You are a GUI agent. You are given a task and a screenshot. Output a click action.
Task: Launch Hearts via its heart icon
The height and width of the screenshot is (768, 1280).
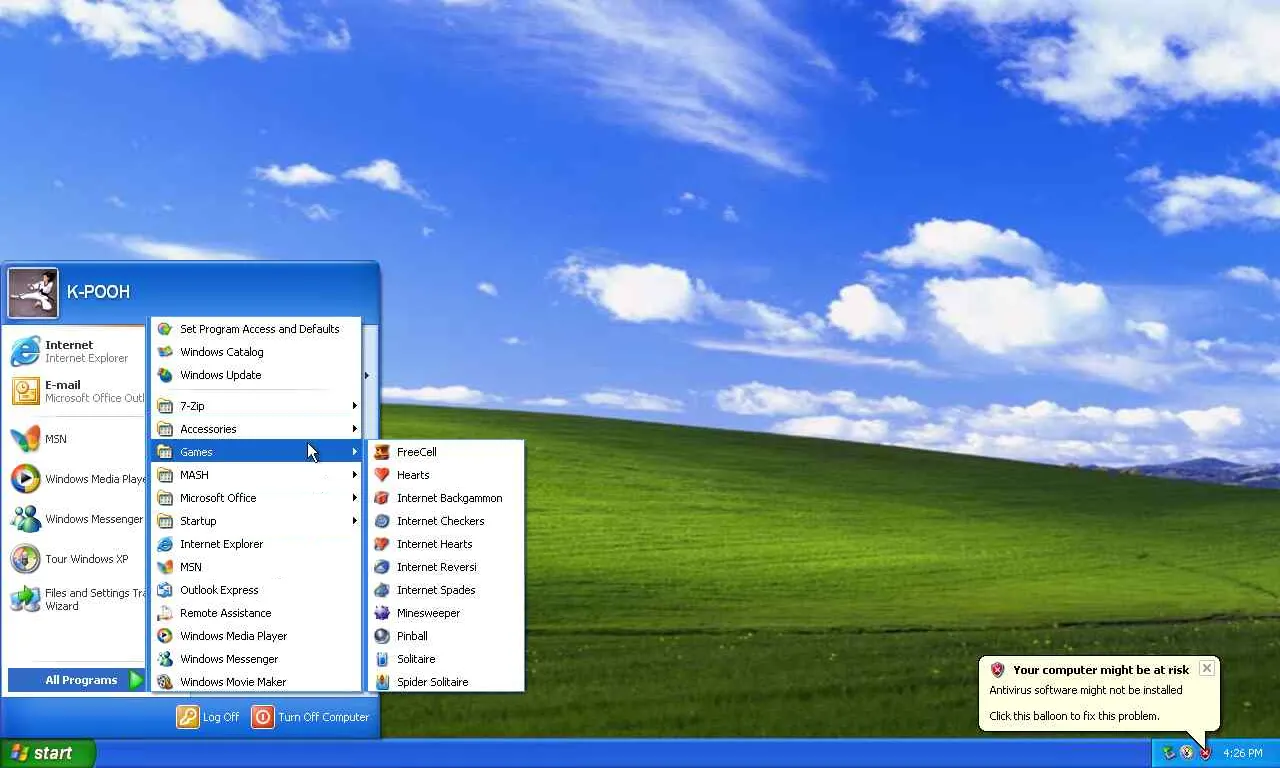tap(381, 475)
